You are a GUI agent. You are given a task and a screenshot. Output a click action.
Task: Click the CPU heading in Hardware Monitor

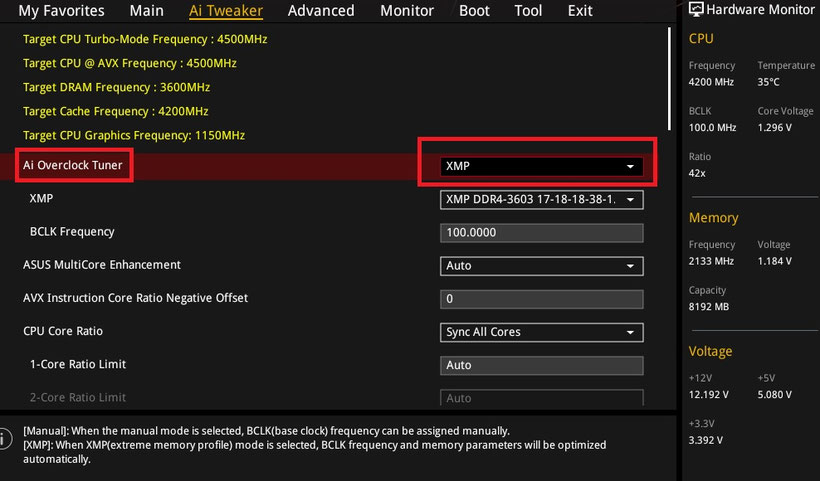click(701, 39)
